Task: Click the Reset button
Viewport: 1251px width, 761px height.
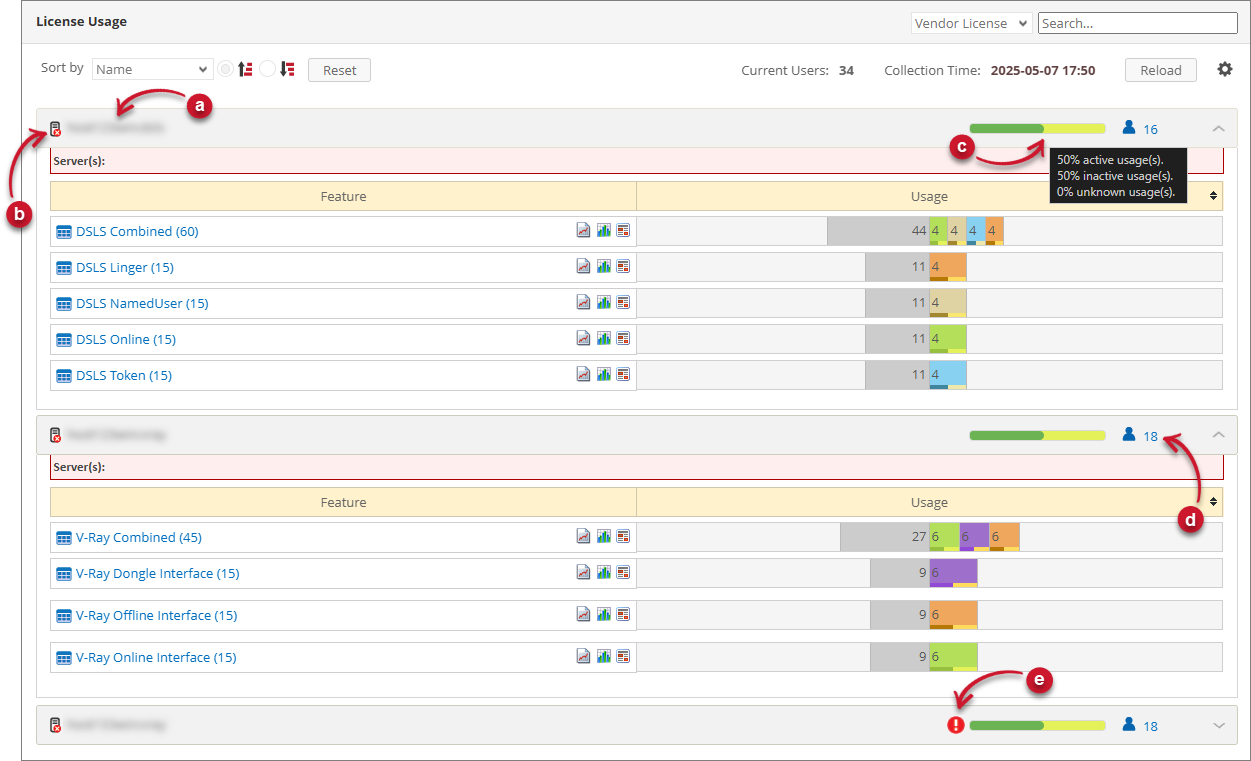Action: click(340, 70)
